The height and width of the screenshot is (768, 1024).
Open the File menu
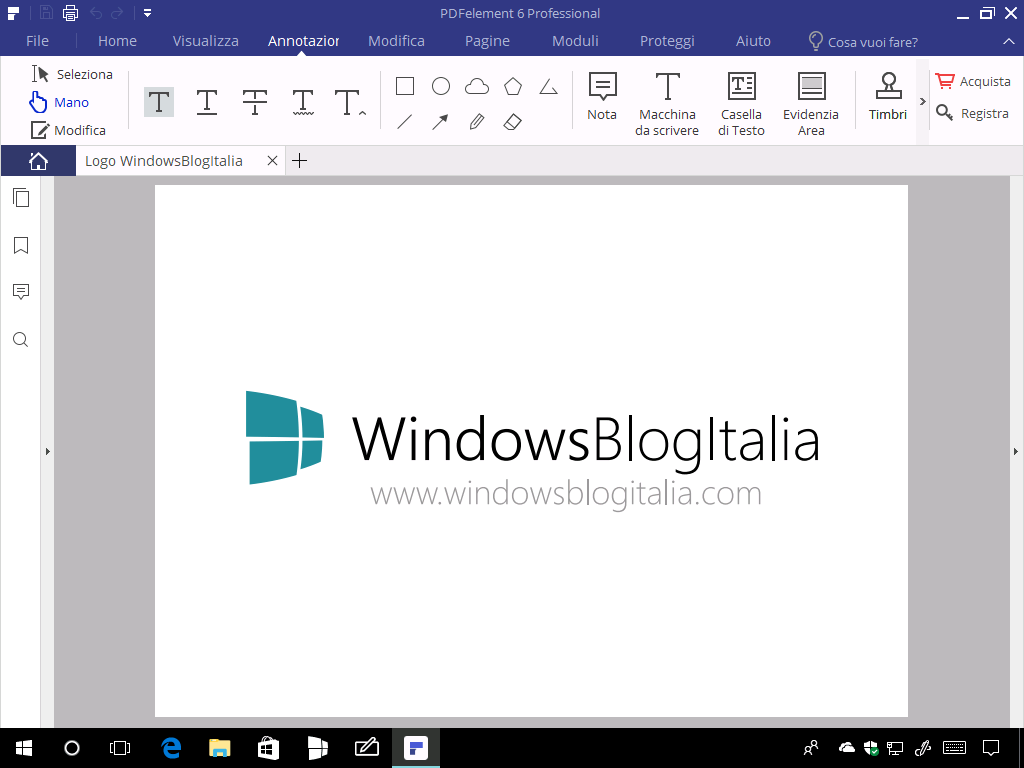coord(37,40)
